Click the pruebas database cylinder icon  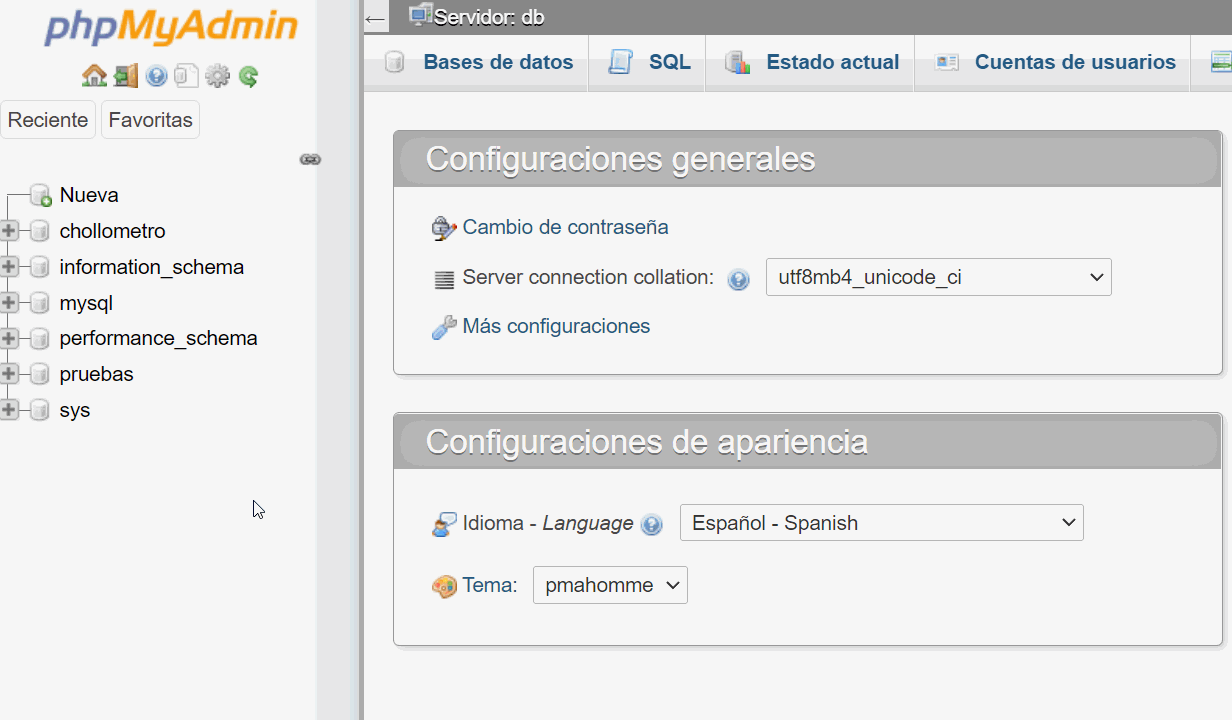coord(39,374)
